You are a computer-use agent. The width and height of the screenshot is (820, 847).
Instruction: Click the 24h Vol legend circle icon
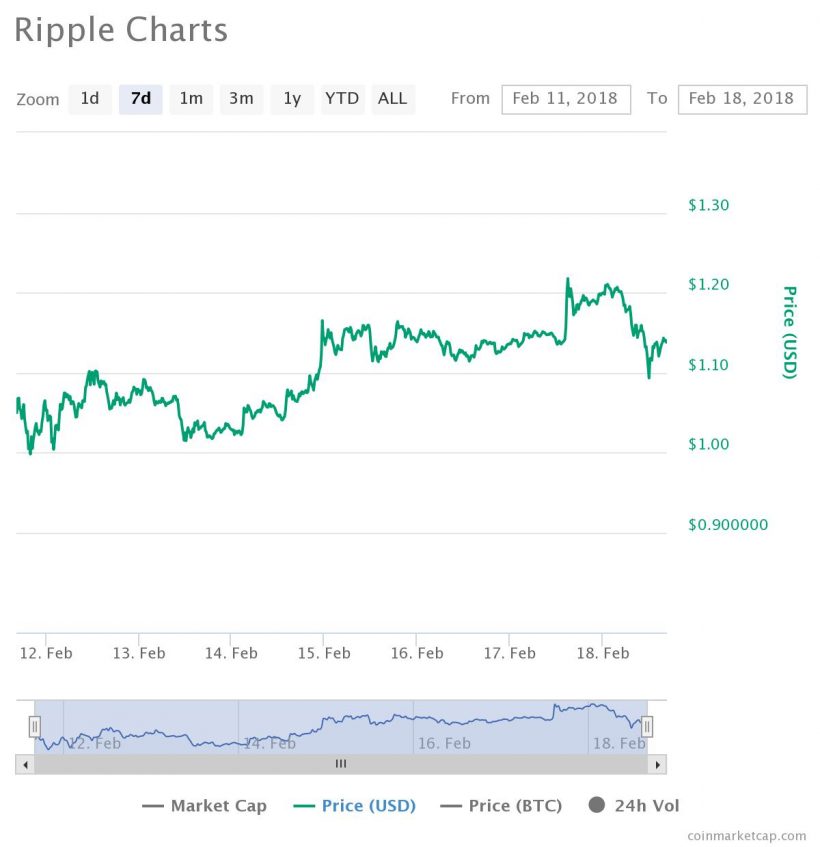(597, 805)
